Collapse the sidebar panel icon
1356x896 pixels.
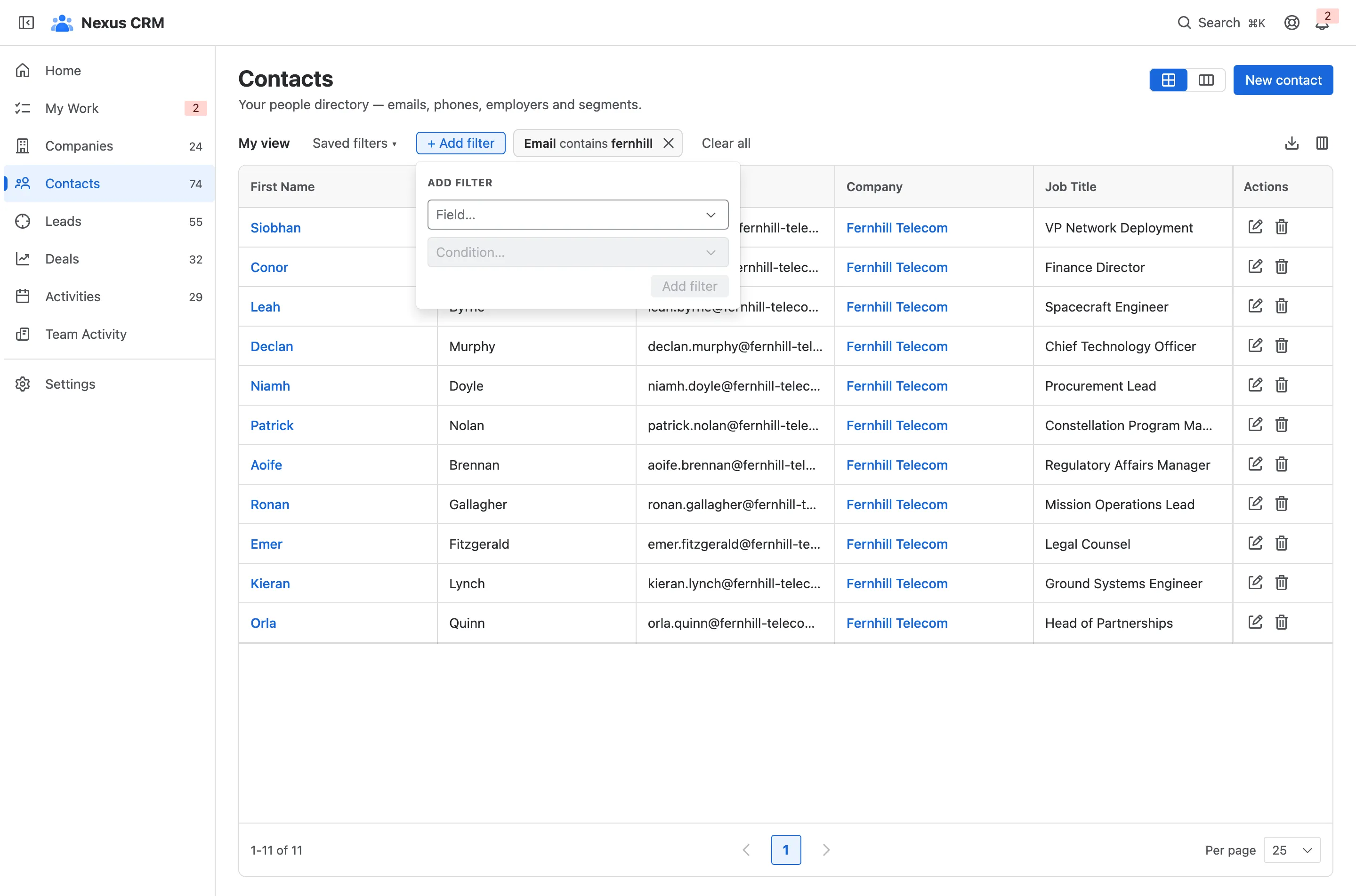click(26, 23)
